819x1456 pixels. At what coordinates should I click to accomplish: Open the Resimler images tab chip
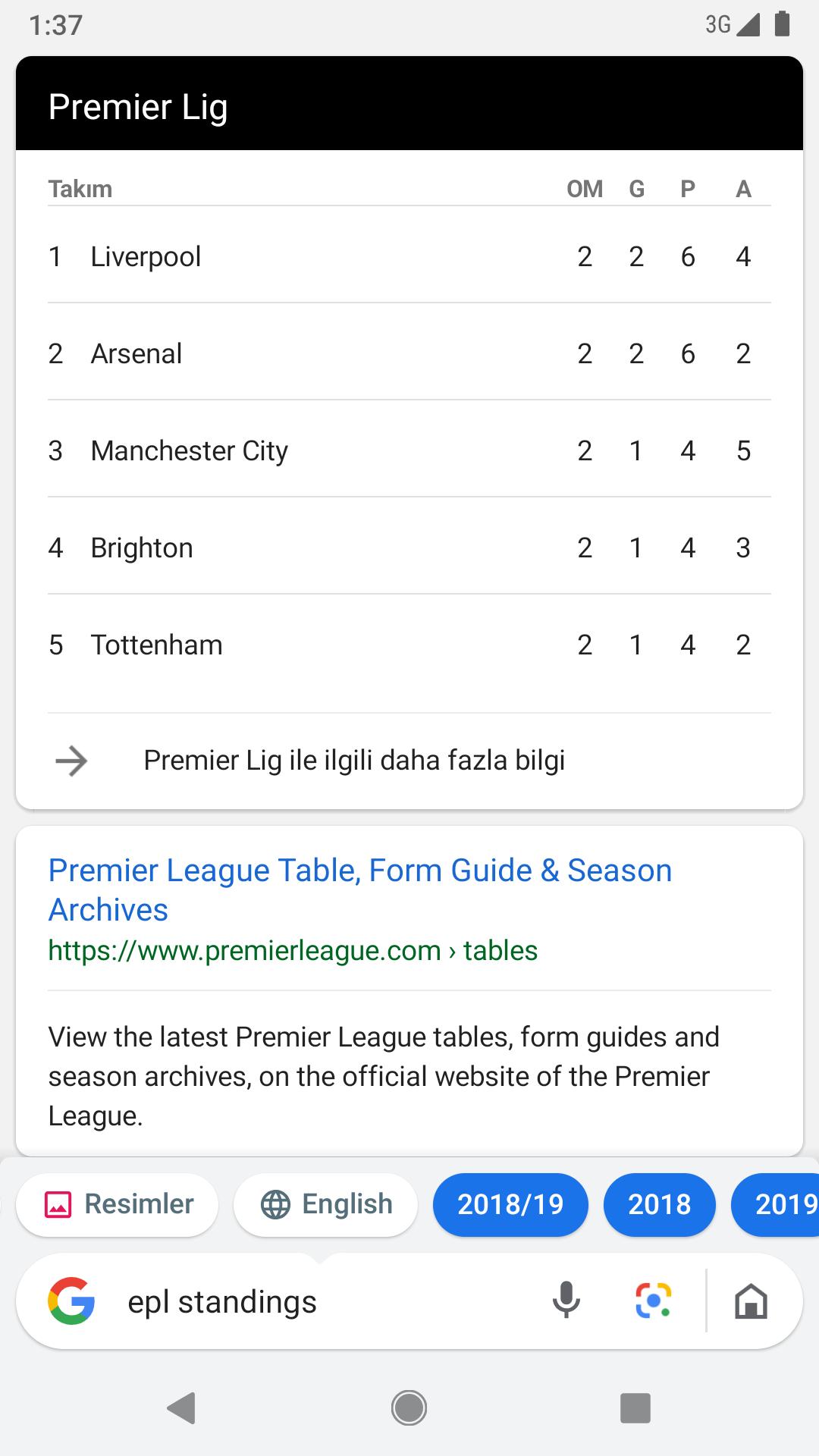point(117,1204)
